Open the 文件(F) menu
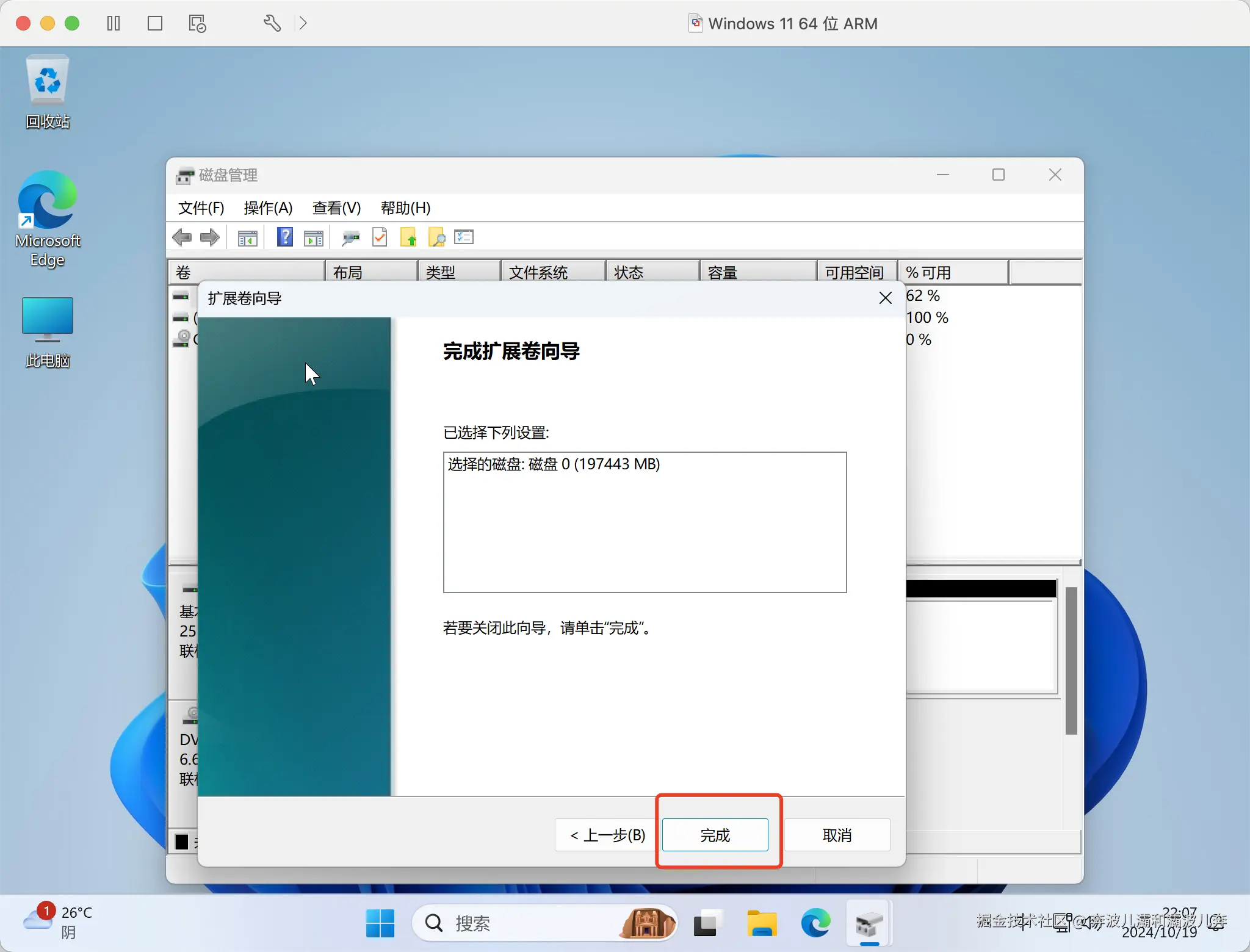1250x952 pixels. [201, 208]
